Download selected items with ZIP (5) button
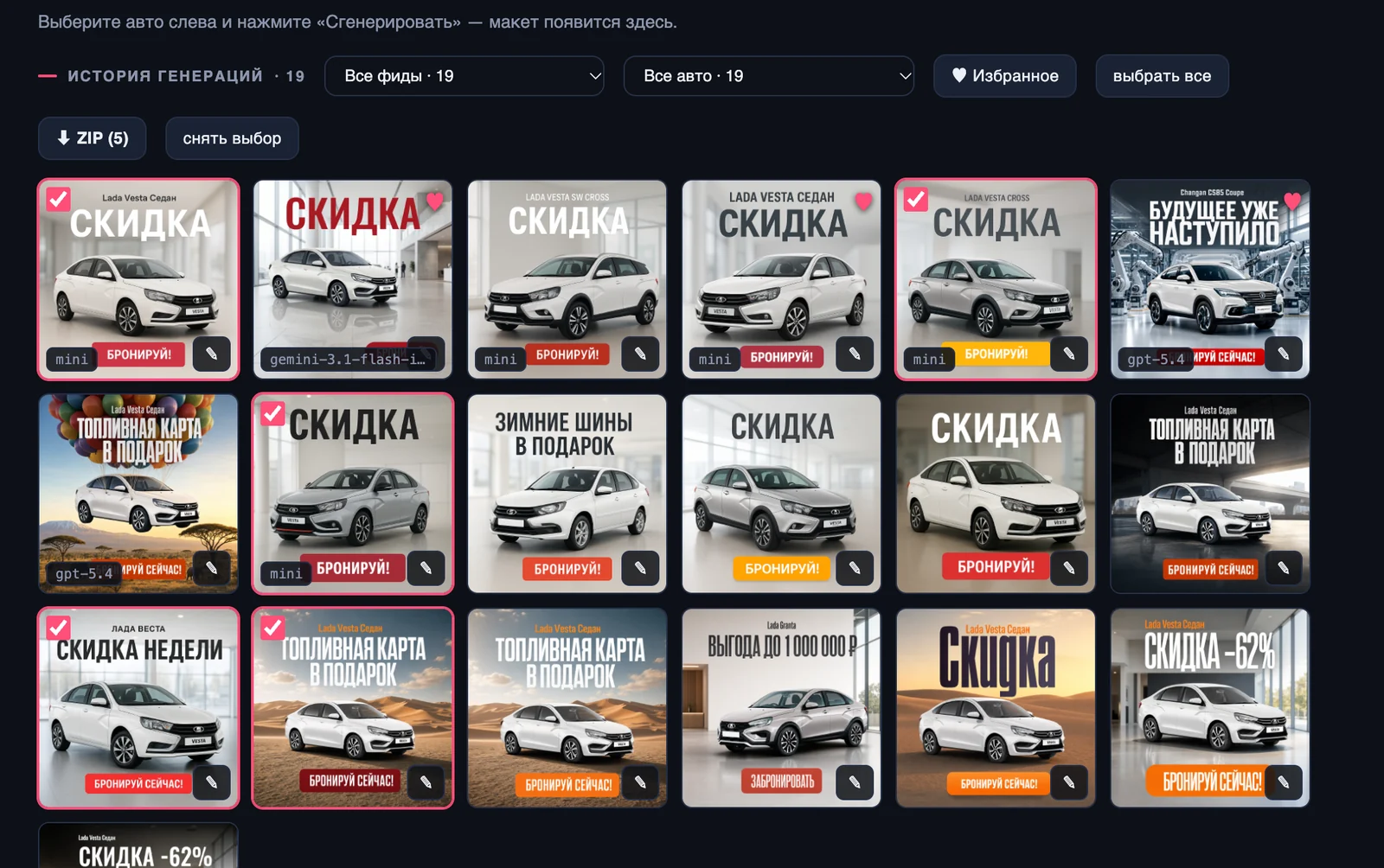Screen dimensions: 1384x868 pos(92,138)
